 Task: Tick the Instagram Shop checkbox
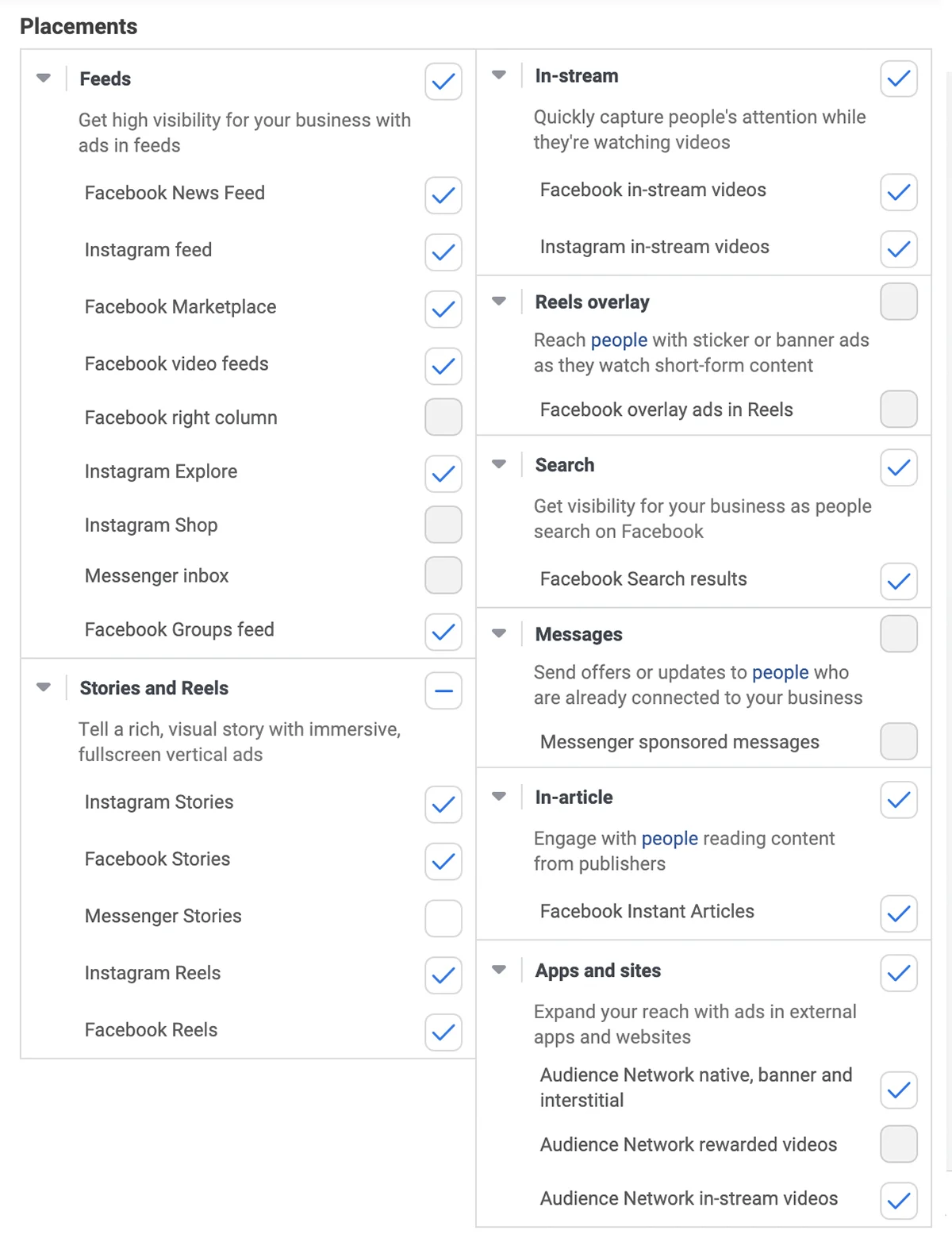click(x=443, y=525)
